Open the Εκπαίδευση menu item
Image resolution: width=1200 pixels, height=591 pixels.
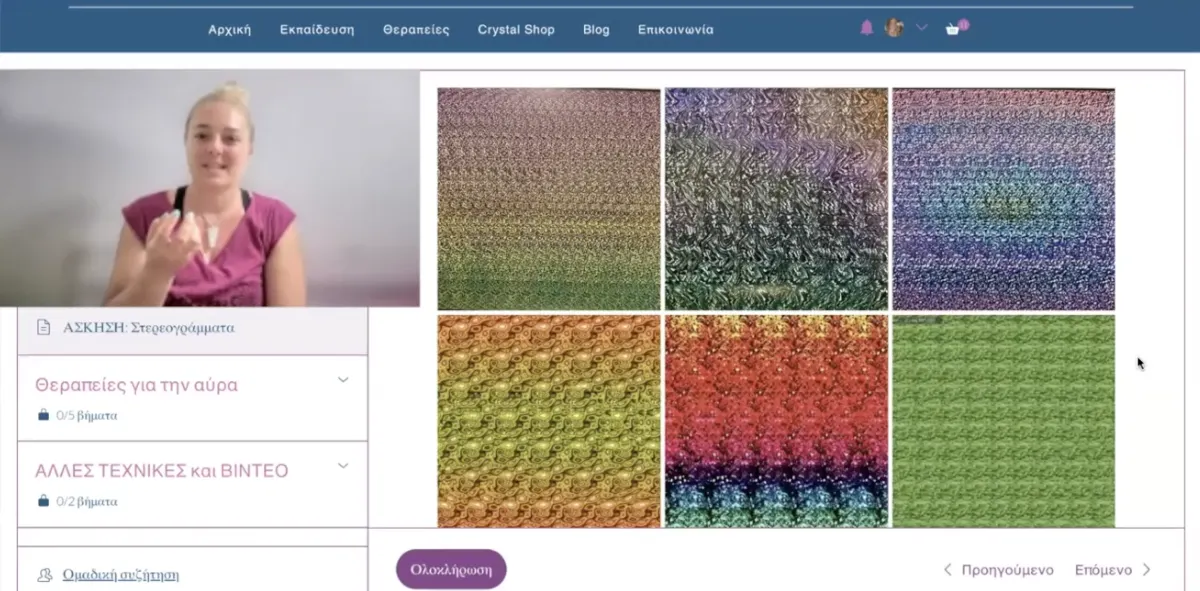click(x=317, y=29)
